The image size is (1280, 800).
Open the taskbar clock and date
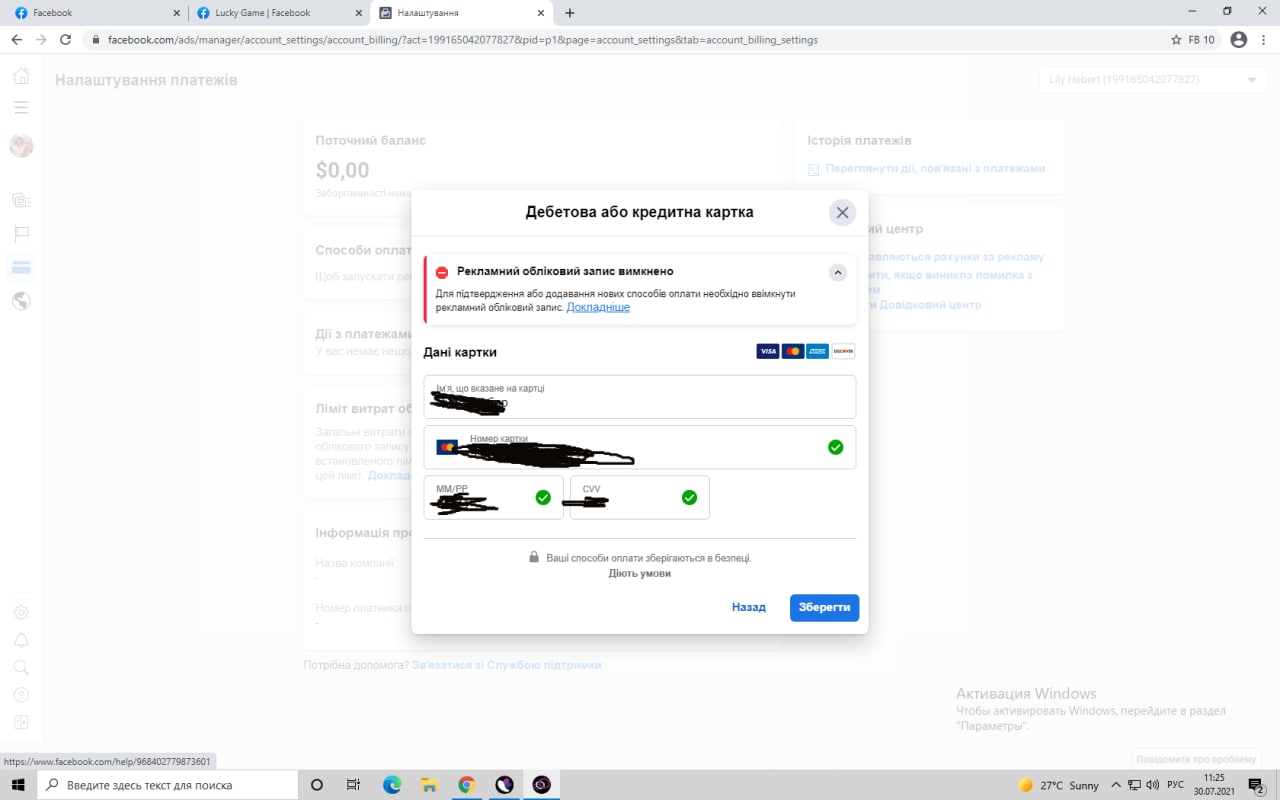tap(1214, 785)
